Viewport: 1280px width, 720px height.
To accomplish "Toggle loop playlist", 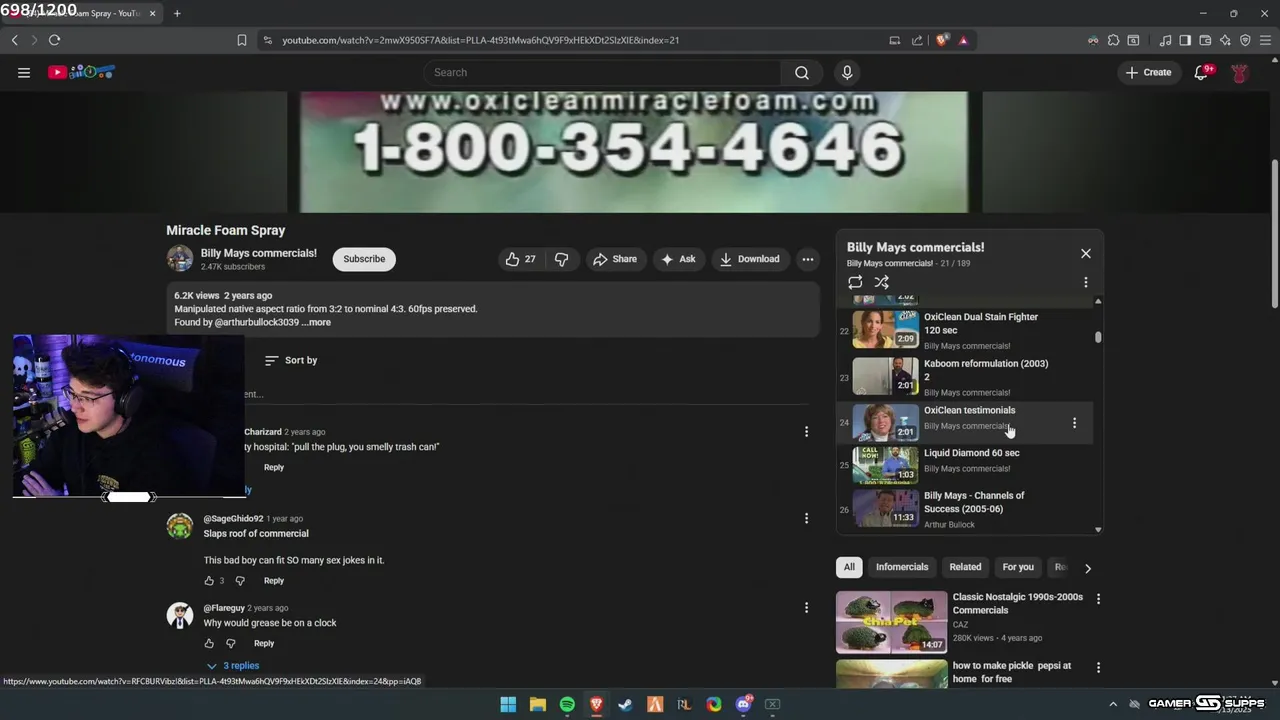I will (x=855, y=282).
